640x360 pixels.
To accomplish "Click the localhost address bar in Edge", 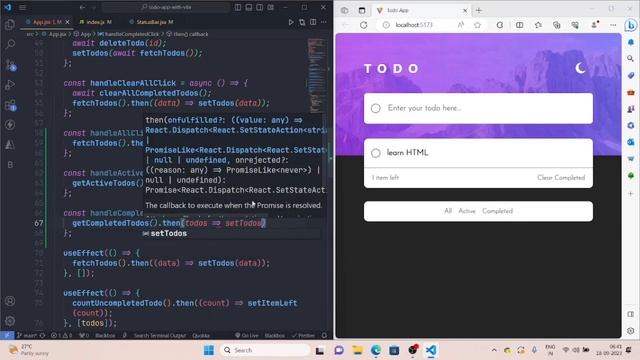I will pyautogui.click(x=413, y=25).
